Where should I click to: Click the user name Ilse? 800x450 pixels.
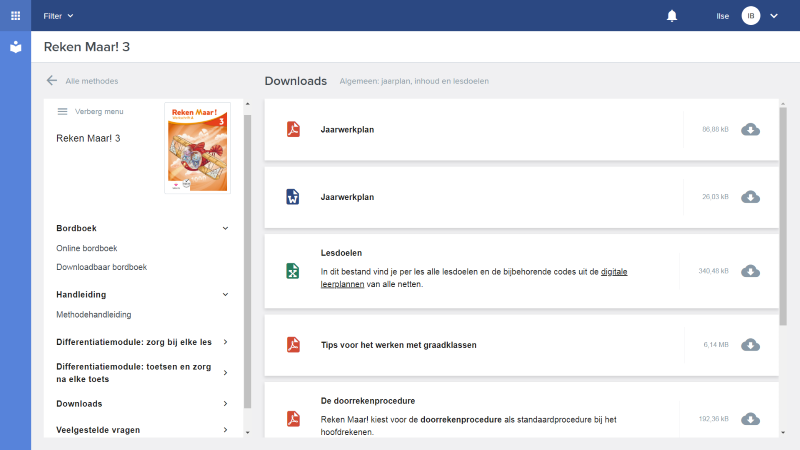[x=722, y=16]
